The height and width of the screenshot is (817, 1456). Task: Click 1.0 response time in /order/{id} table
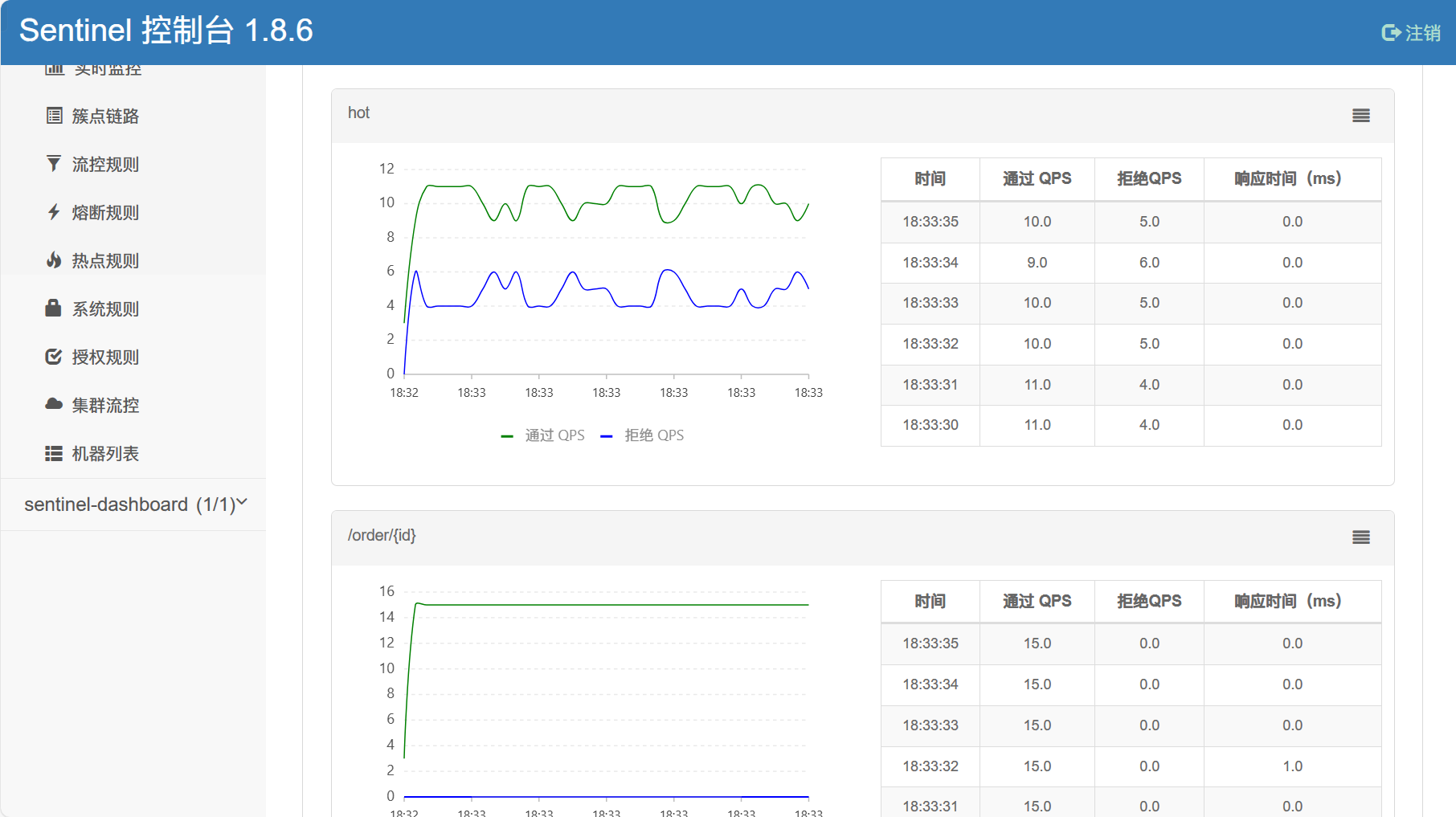pos(1293,766)
